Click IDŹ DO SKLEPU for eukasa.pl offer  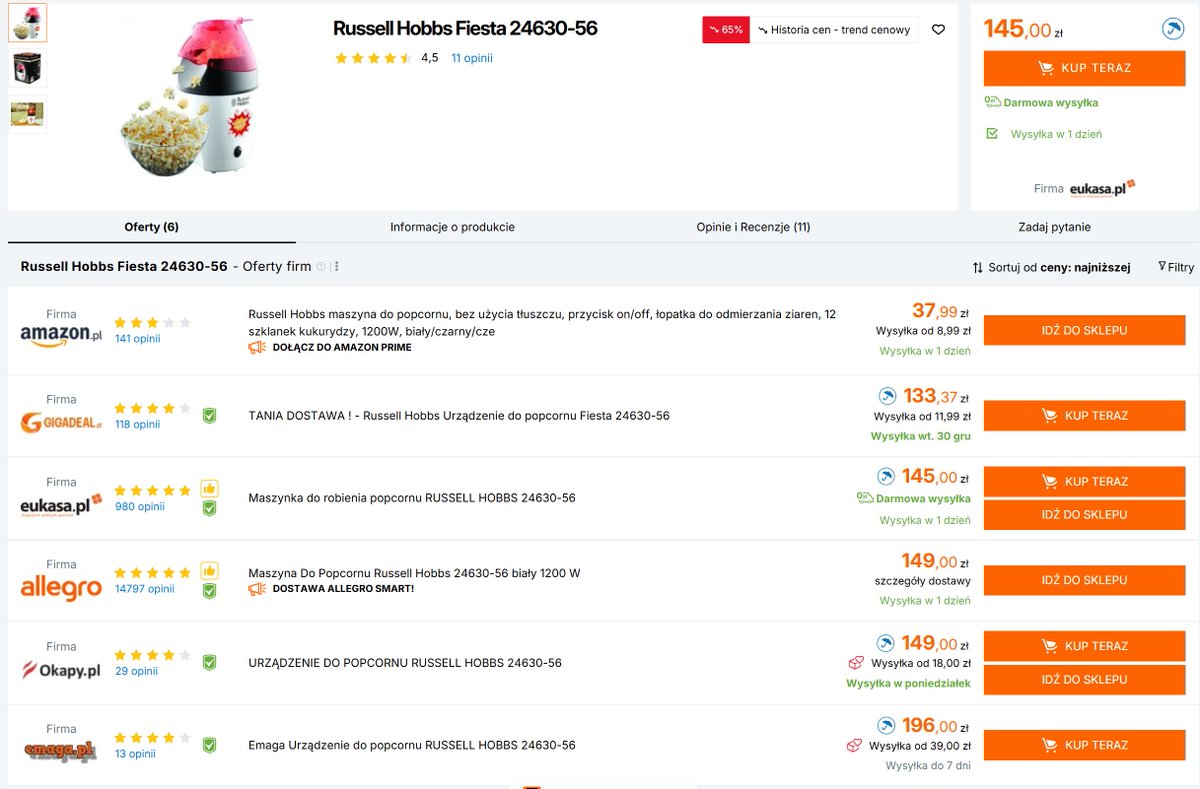pos(1084,514)
